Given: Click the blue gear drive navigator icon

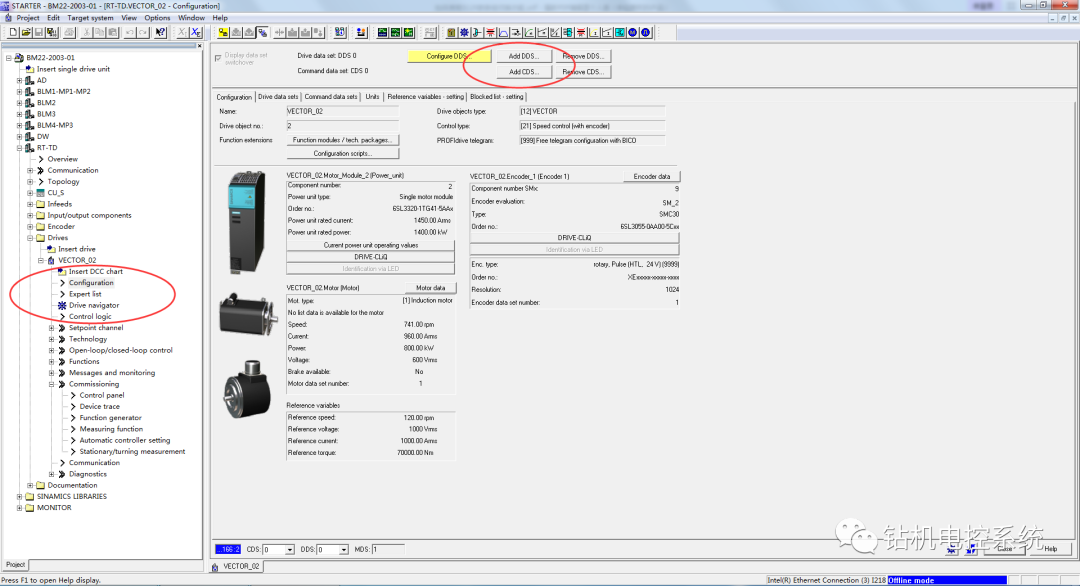Looking at the screenshot, I should pyautogui.click(x=464, y=32).
